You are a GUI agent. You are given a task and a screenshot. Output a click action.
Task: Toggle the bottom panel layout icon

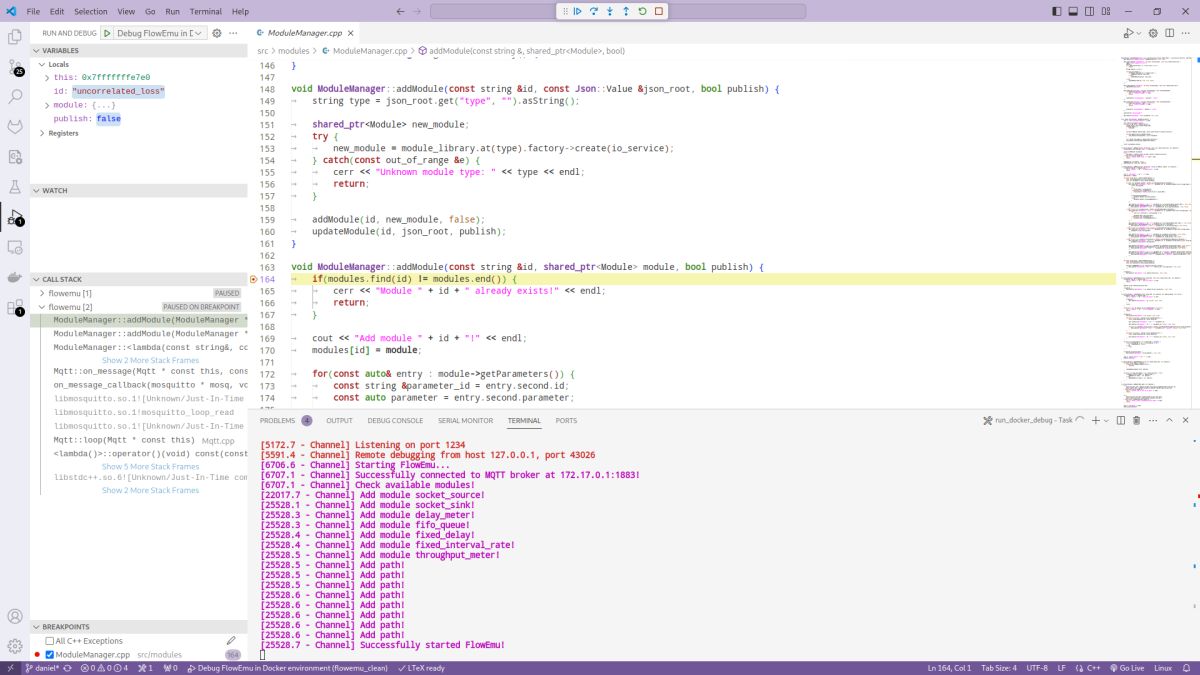pyautogui.click(x=1075, y=11)
